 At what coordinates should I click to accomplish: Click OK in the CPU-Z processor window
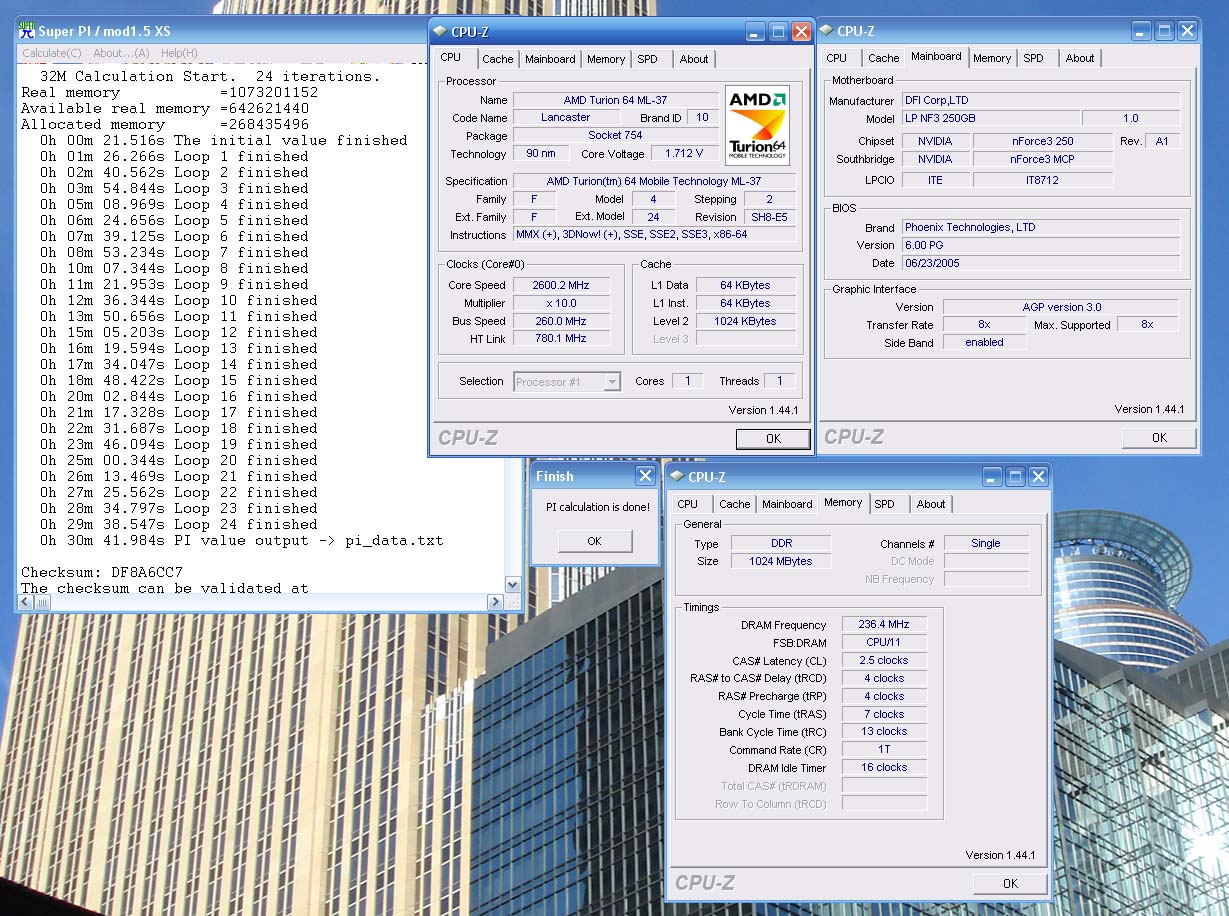(773, 439)
